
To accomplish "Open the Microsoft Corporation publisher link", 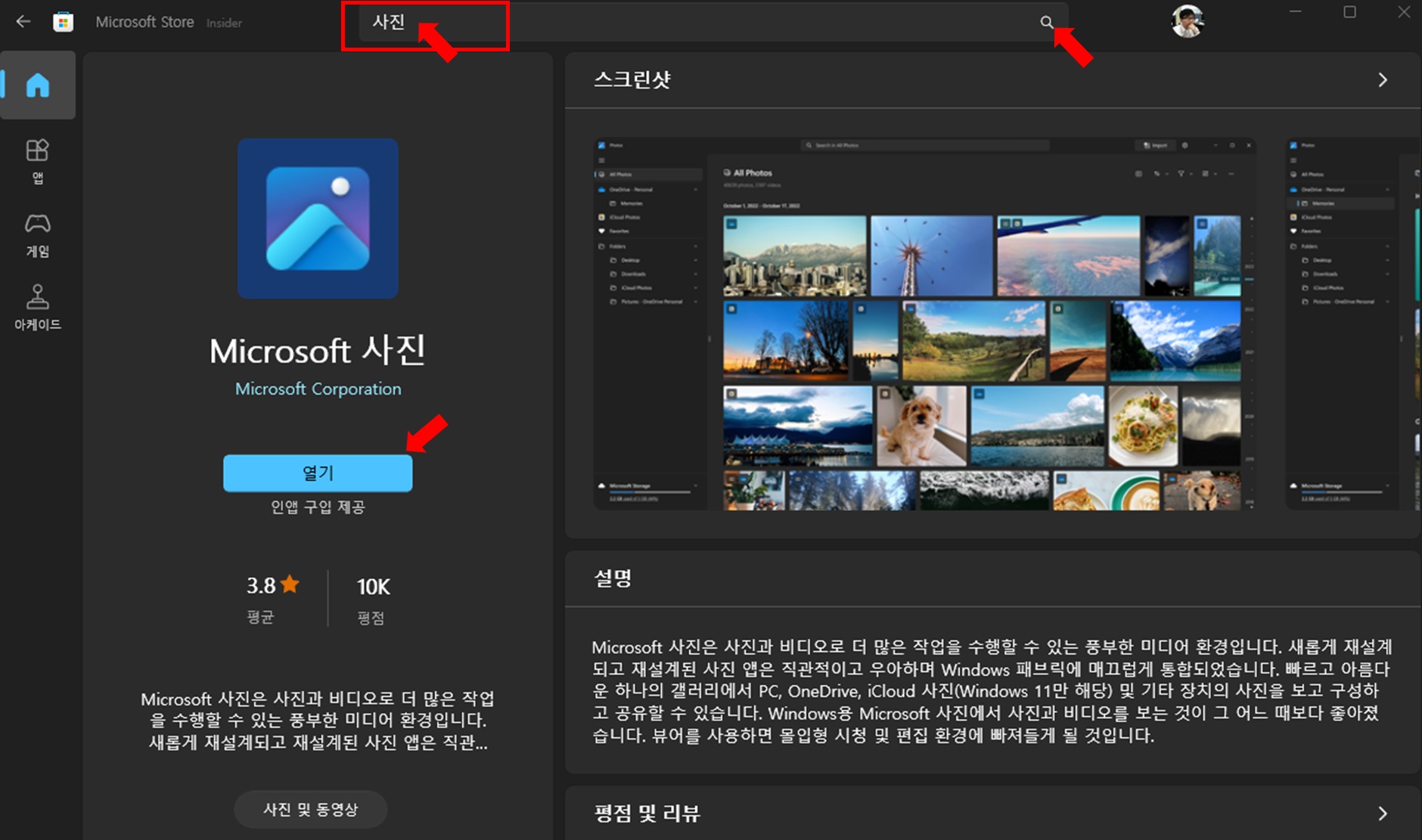I will coord(318,389).
